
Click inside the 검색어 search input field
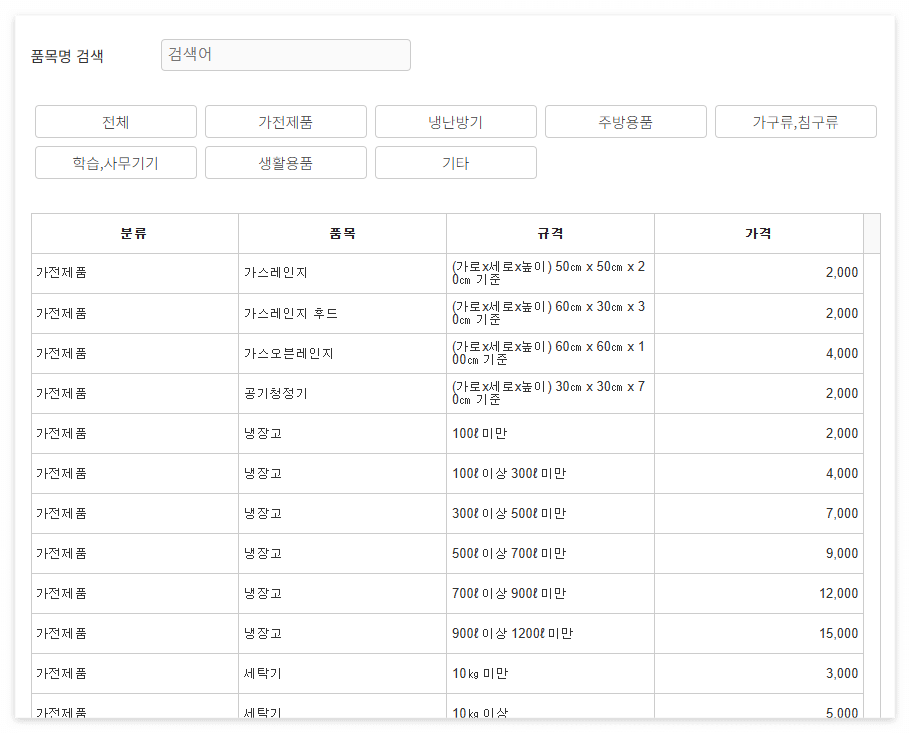[x=285, y=55]
